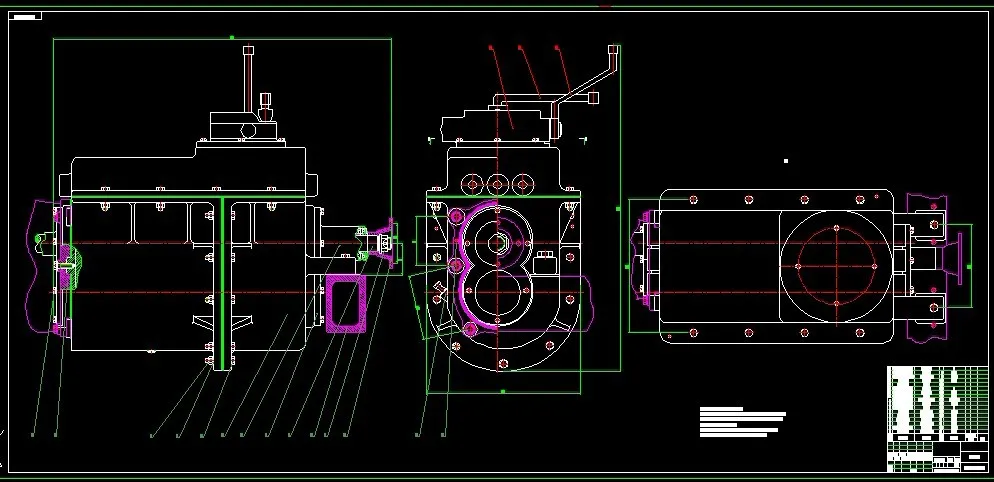994x482 pixels.
Task: Click the hexagonal shaft end in the front view
Action: tap(499, 243)
